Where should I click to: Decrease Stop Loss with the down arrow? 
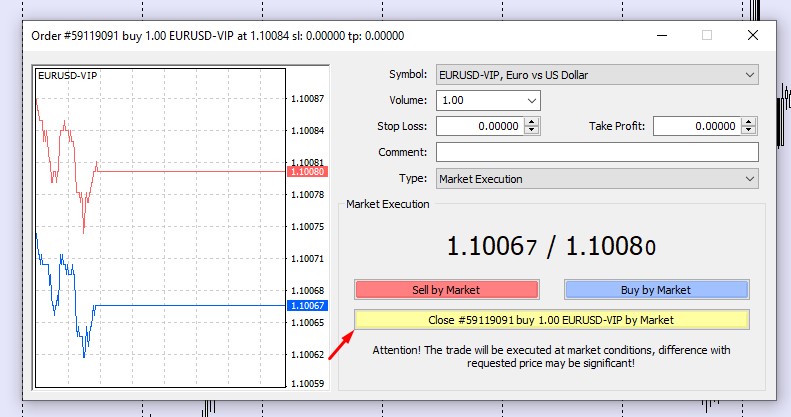pos(532,131)
